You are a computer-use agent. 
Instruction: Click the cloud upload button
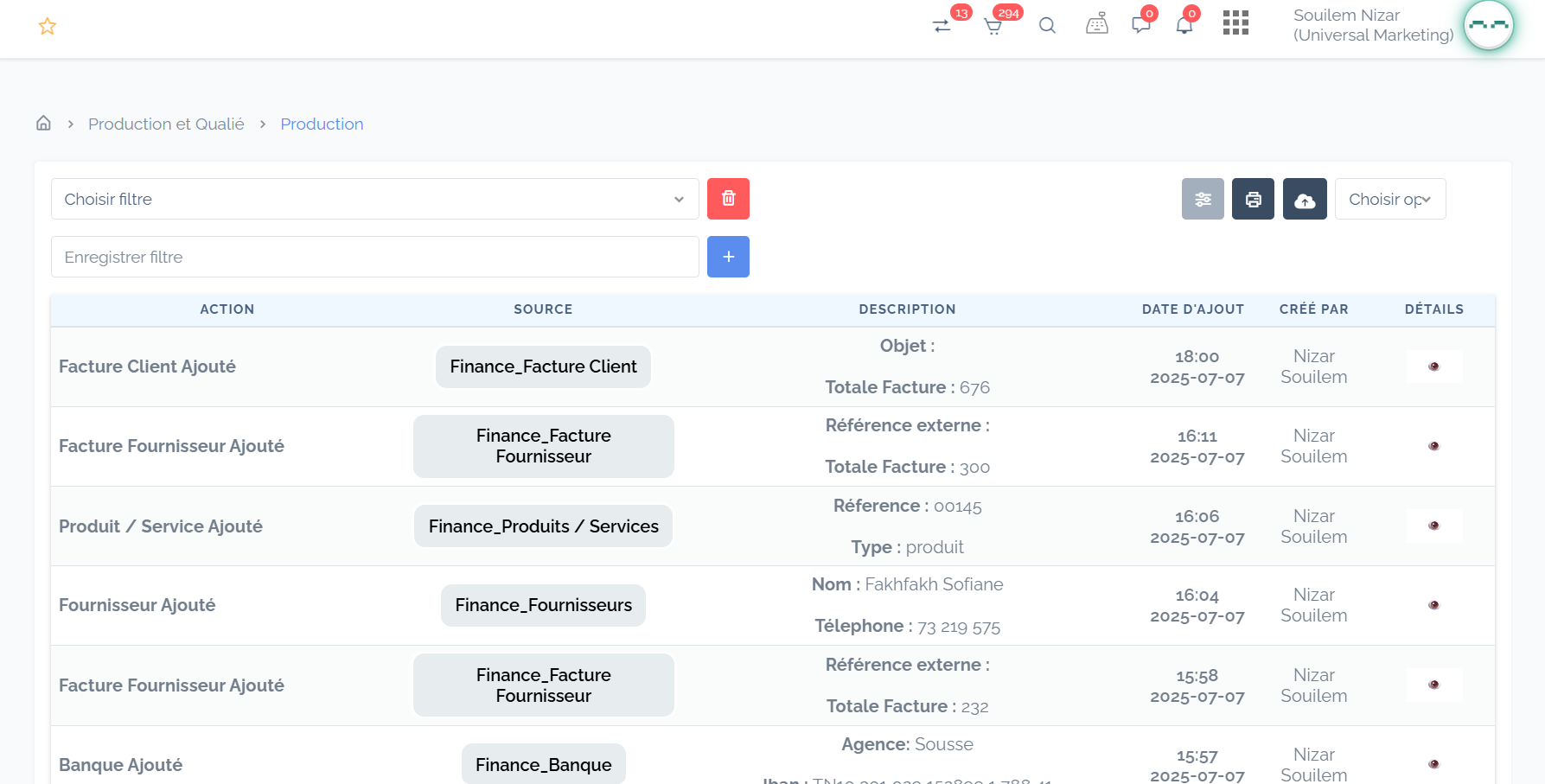(1305, 200)
